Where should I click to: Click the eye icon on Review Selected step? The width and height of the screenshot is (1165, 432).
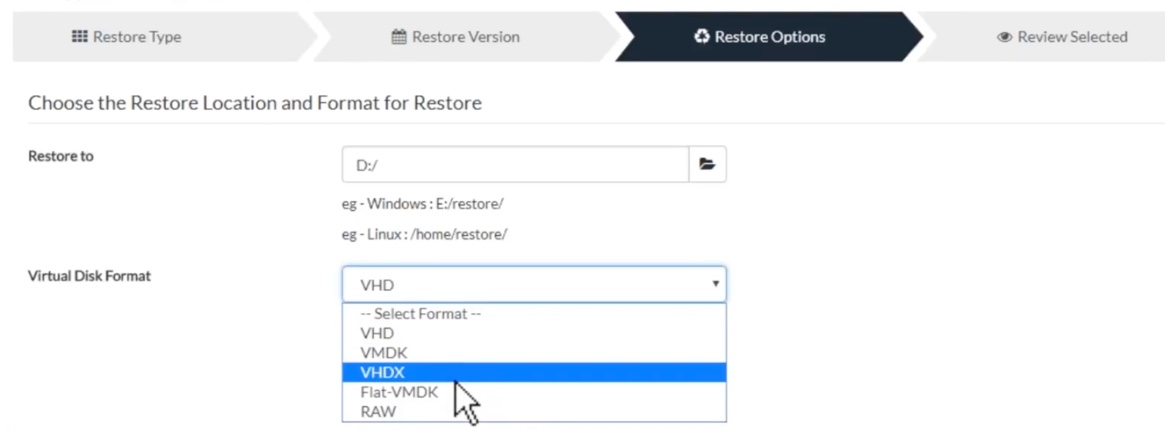click(1004, 38)
